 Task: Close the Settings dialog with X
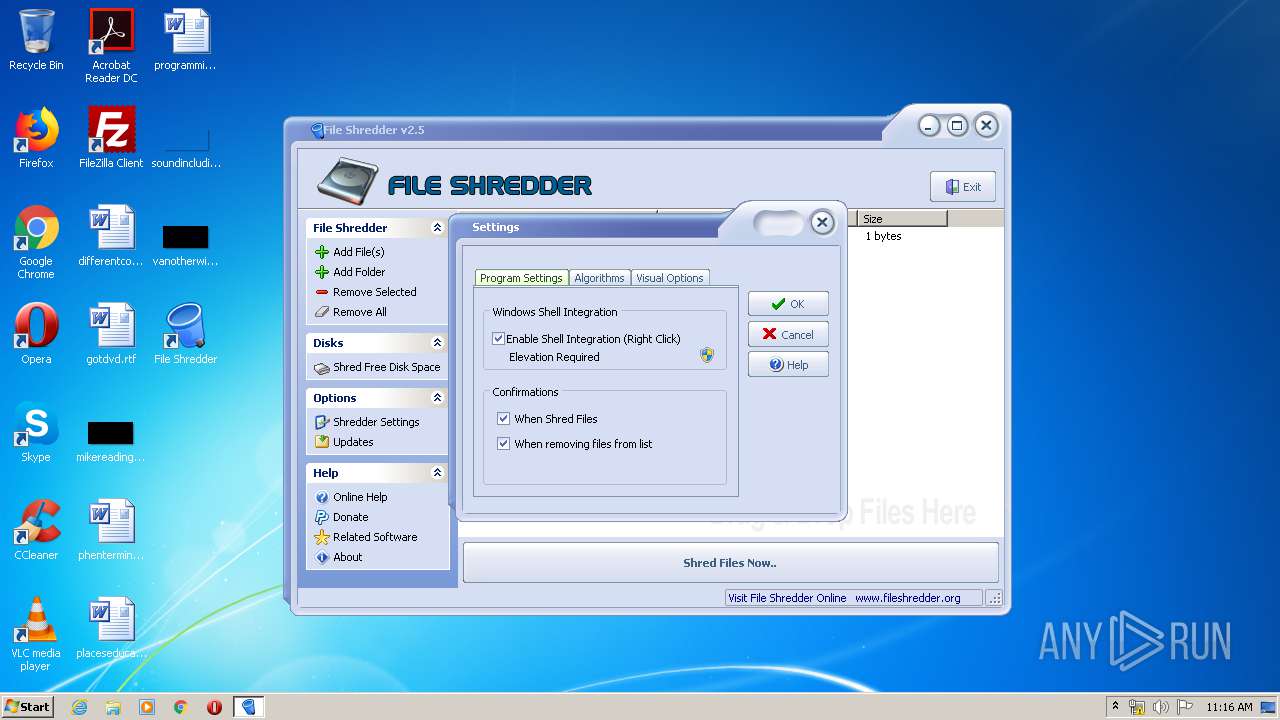822,222
